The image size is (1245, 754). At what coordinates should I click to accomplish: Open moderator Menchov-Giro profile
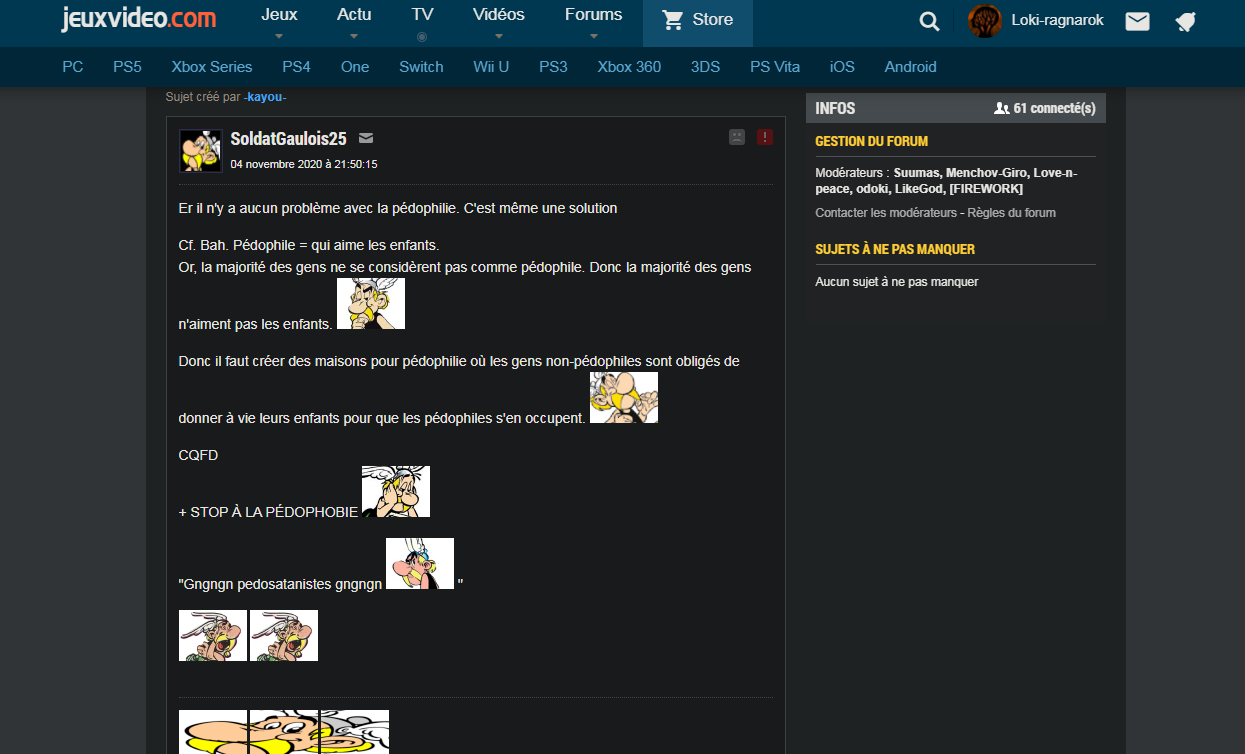[x=986, y=173]
